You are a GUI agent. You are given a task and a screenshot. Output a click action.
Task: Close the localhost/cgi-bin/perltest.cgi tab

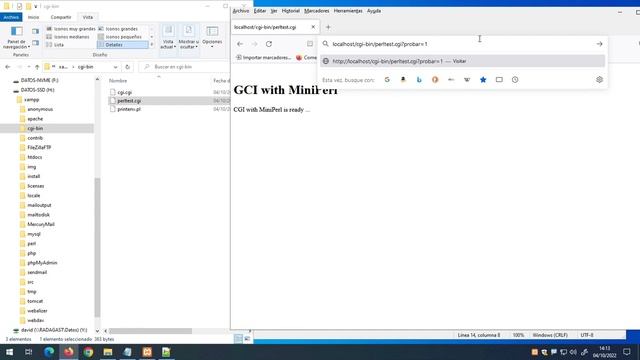[313, 27]
